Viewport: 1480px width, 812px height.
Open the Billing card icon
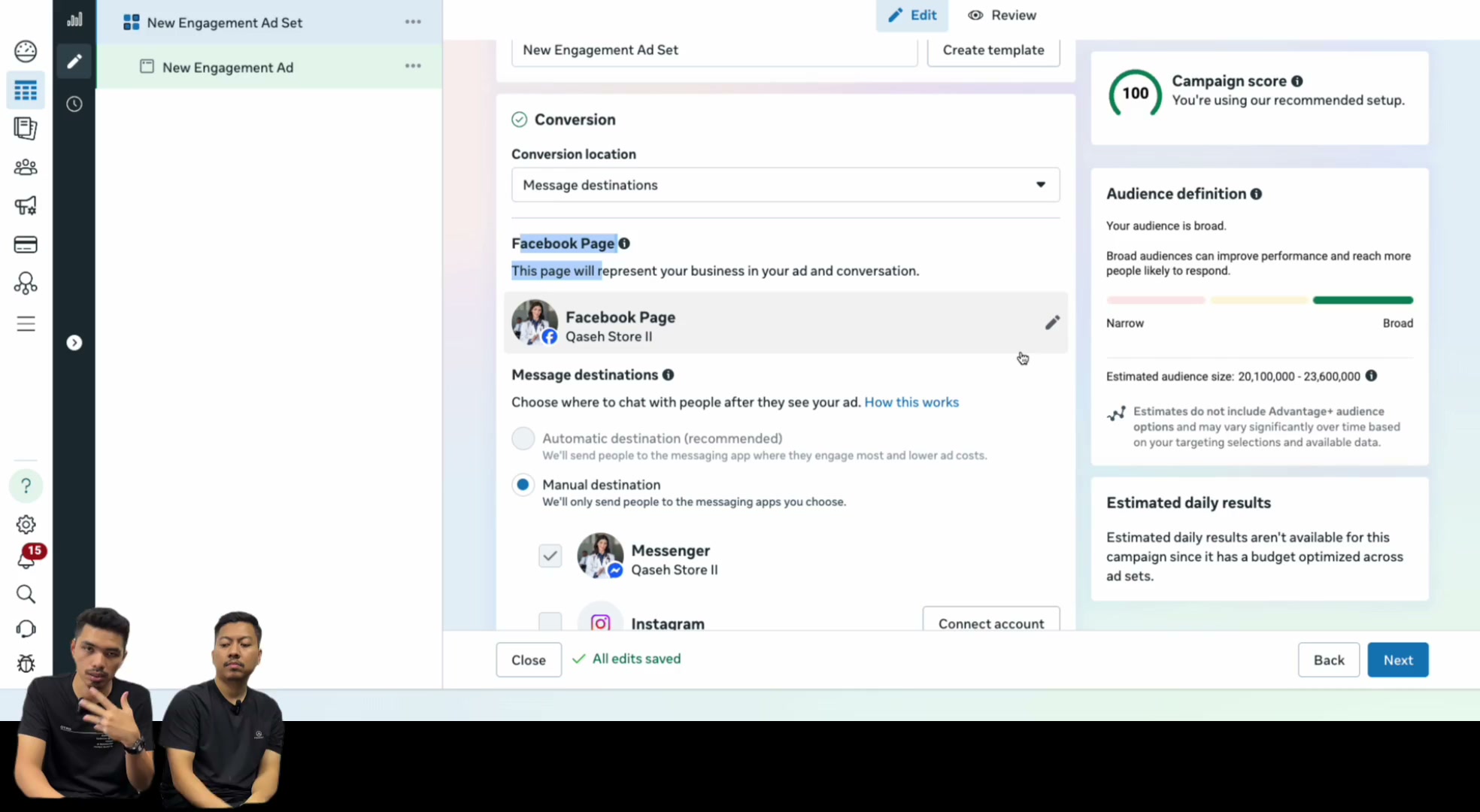click(x=26, y=244)
